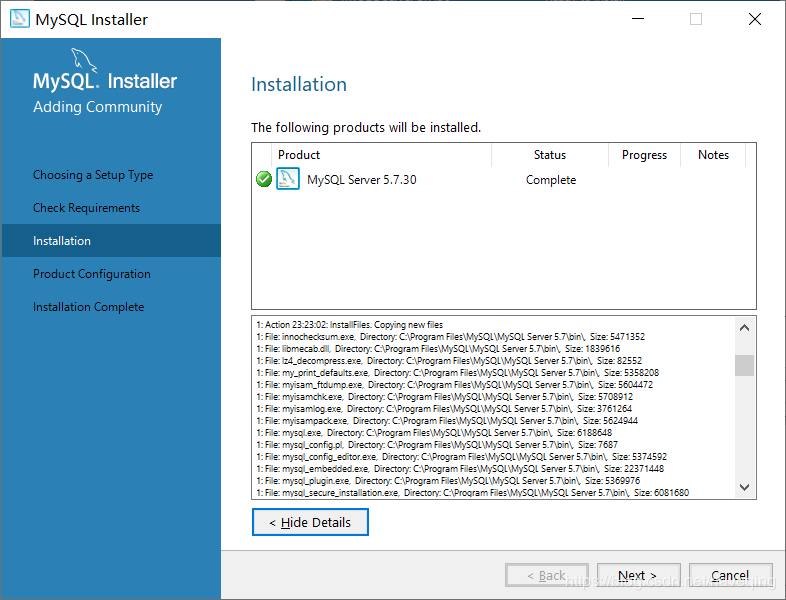The image size is (786, 600).
Task: Click the mysql_config_editor.exe log line
Action: [x=462, y=457]
